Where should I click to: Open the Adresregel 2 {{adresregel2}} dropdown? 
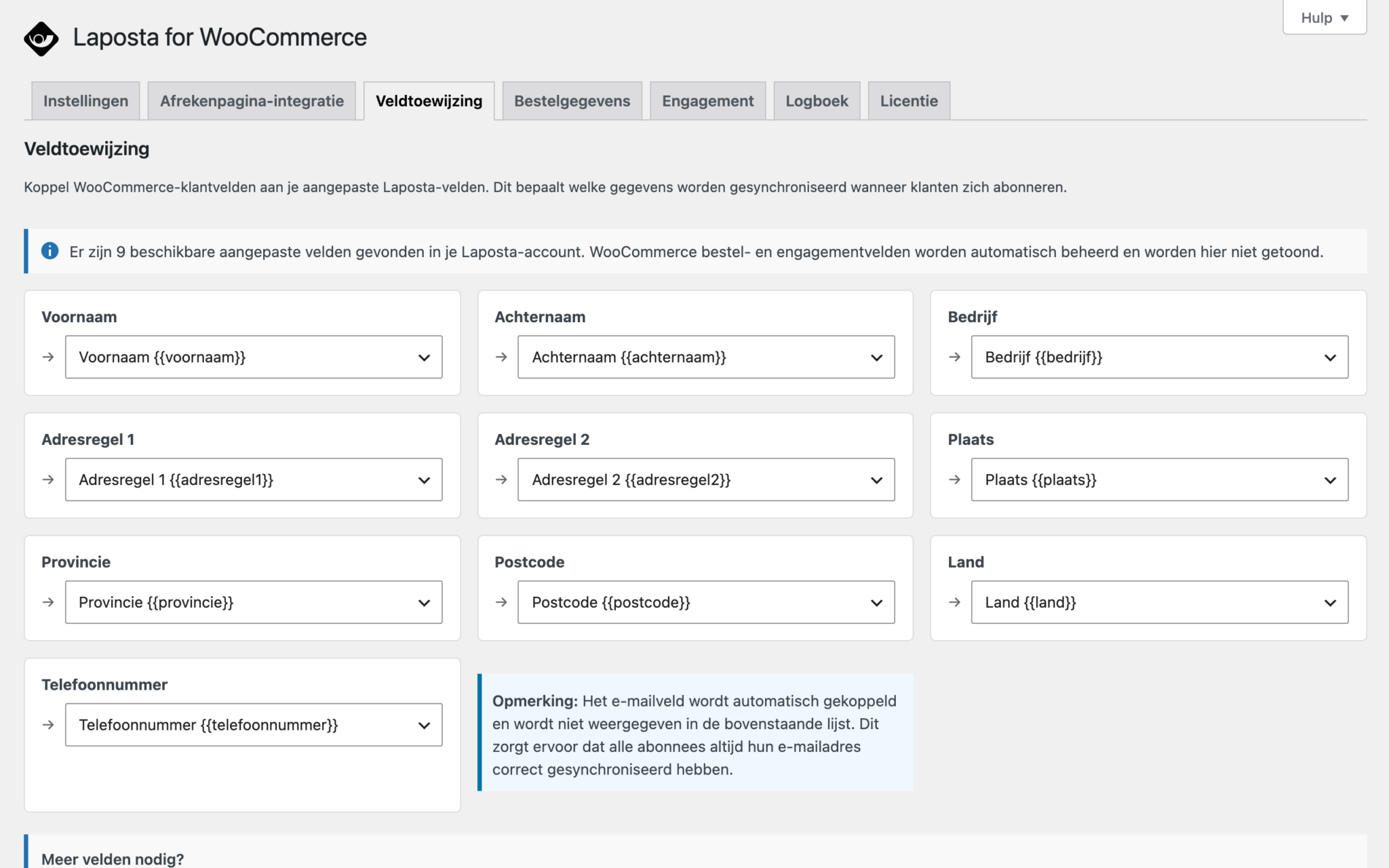pyautogui.click(x=706, y=479)
